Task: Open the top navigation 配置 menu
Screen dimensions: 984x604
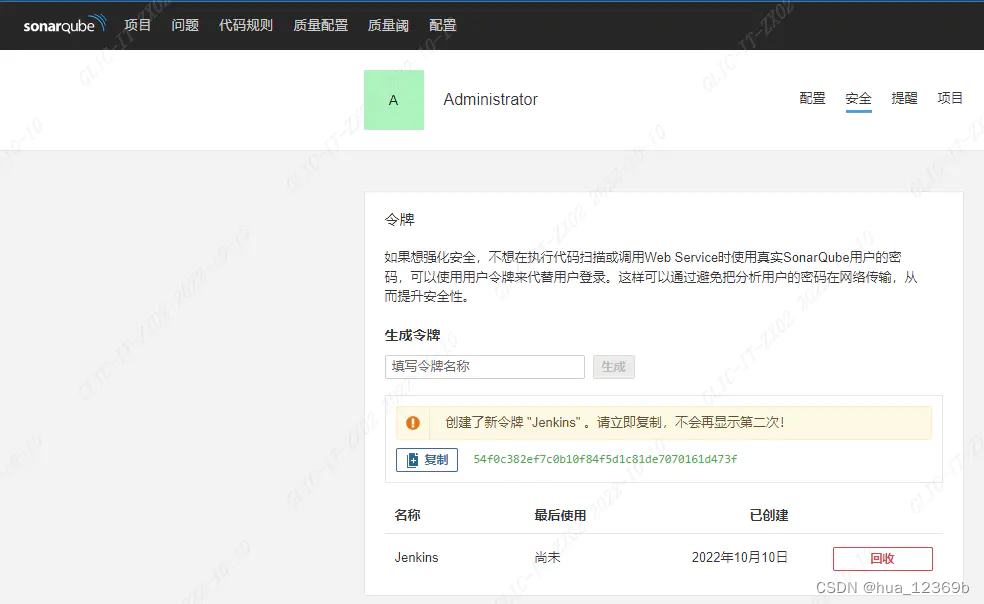Action: pyautogui.click(x=442, y=25)
